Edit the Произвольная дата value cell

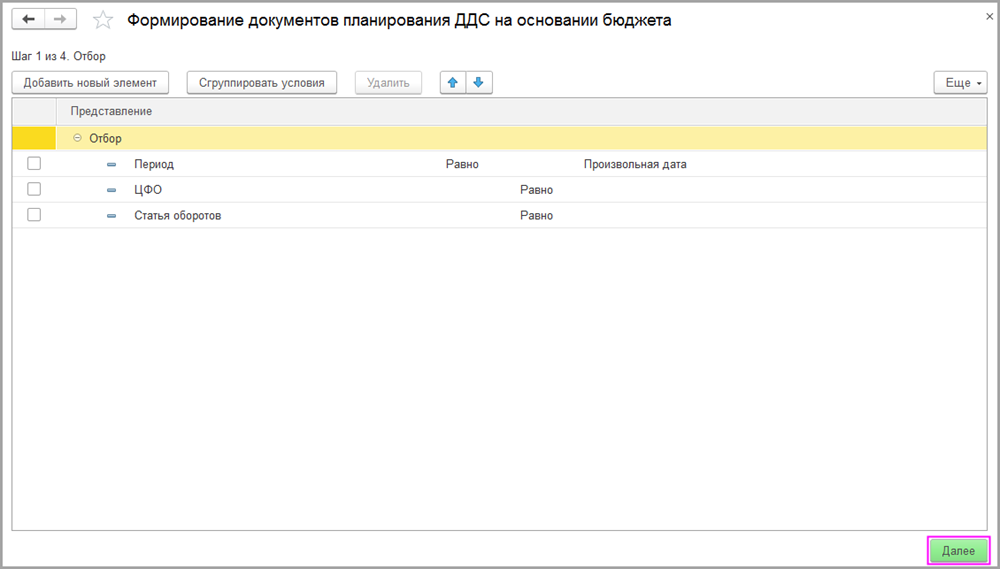coord(635,164)
